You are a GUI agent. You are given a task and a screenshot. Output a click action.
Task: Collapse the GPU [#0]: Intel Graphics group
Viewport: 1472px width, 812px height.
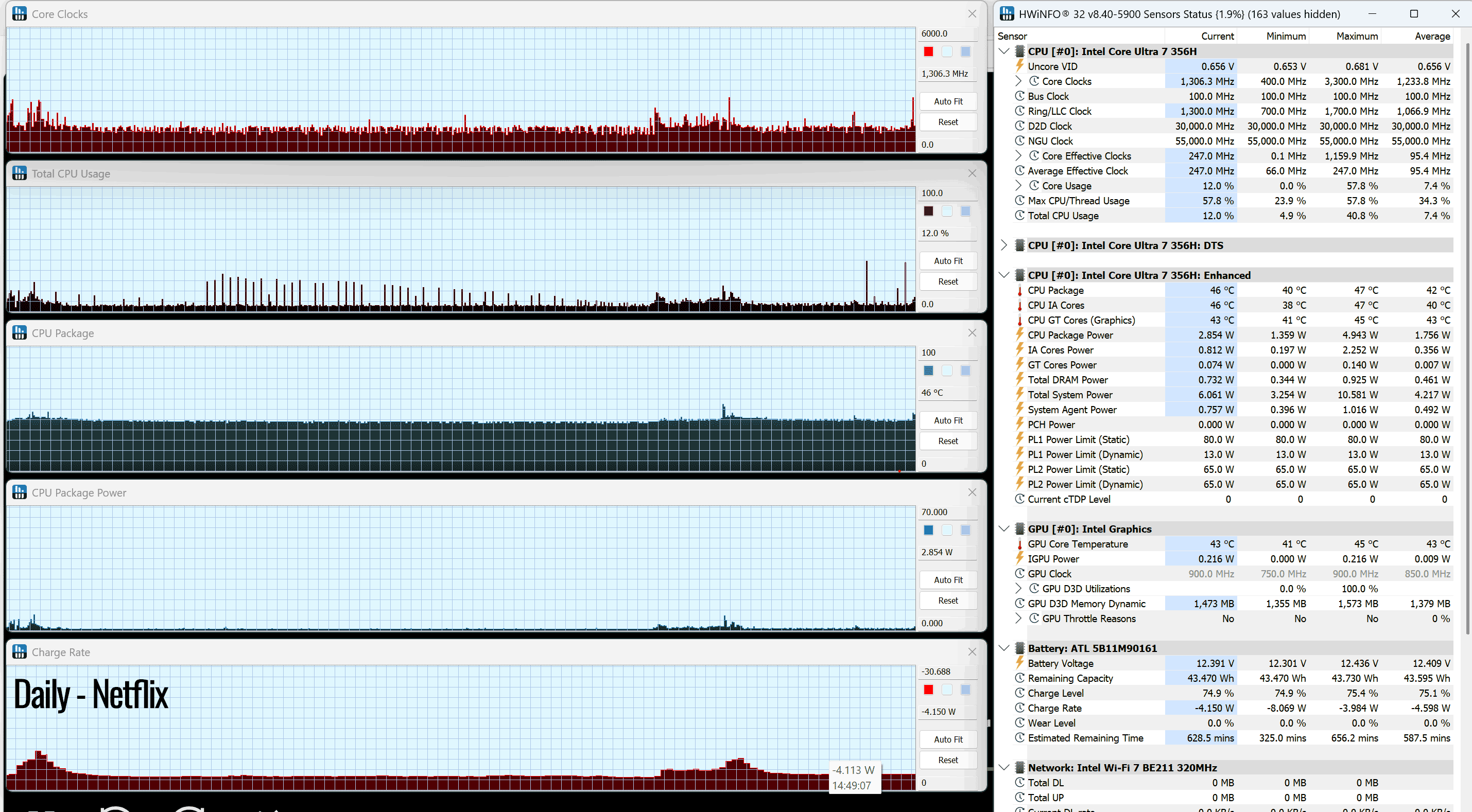click(x=1004, y=529)
